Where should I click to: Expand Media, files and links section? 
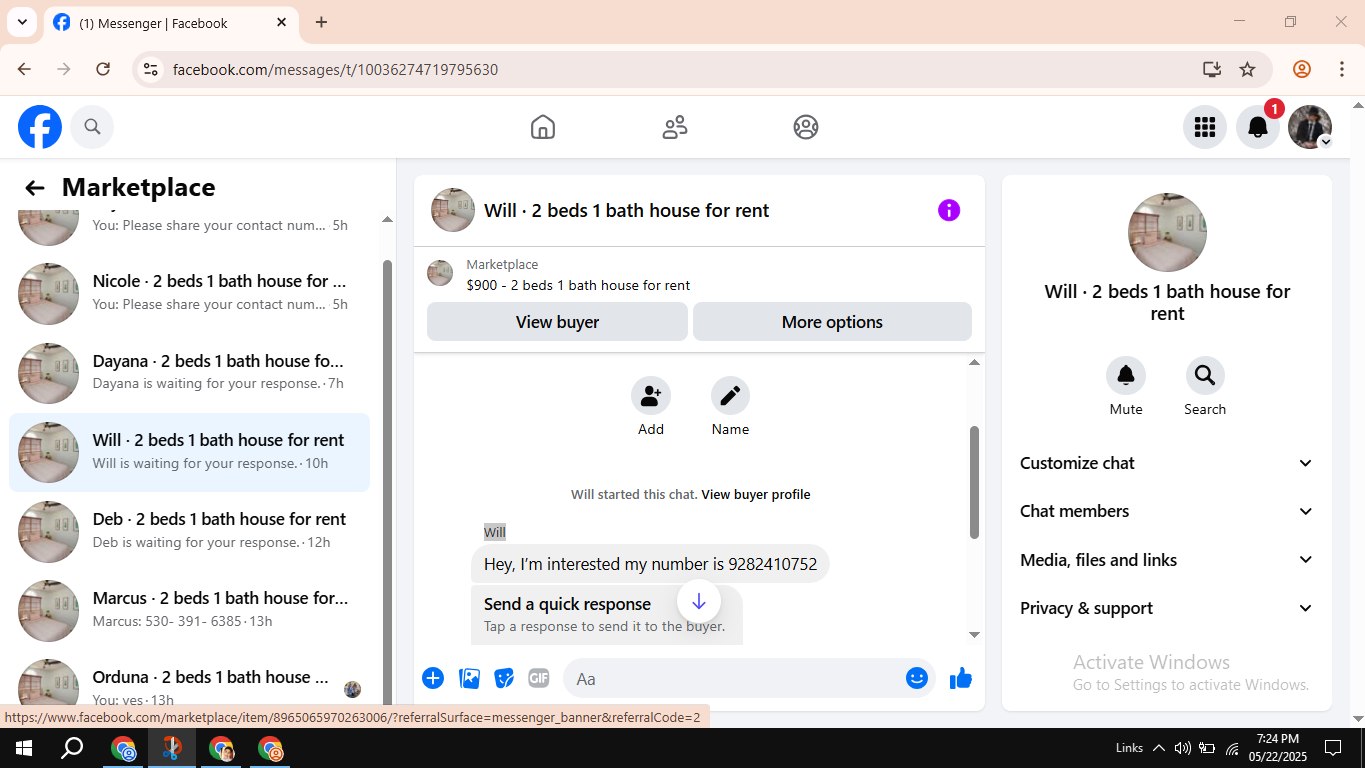point(1166,560)
